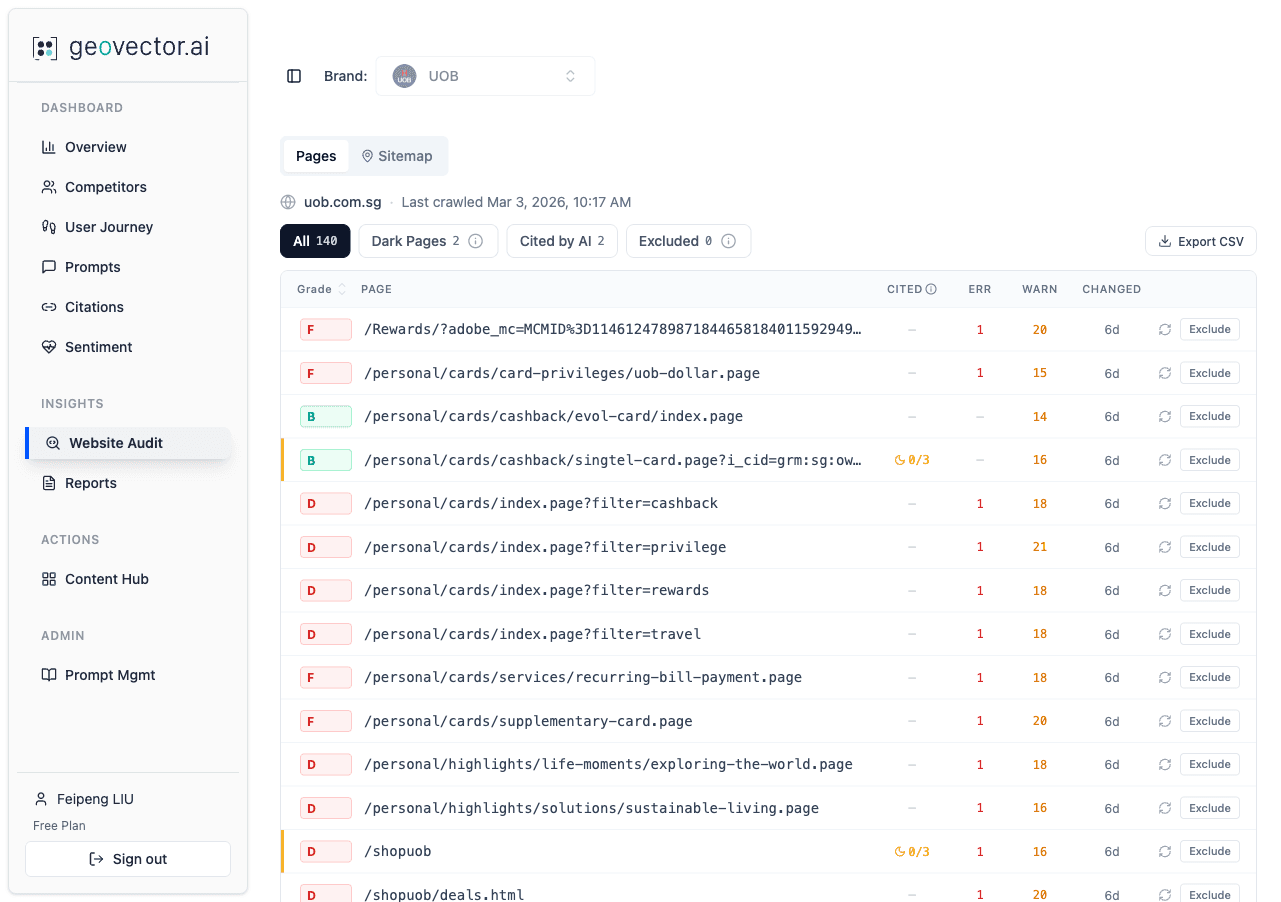This screenshot has width=1281, height=902.
Task: Refresh icon for /shopuob row
Action: (x=1165, y=851)
